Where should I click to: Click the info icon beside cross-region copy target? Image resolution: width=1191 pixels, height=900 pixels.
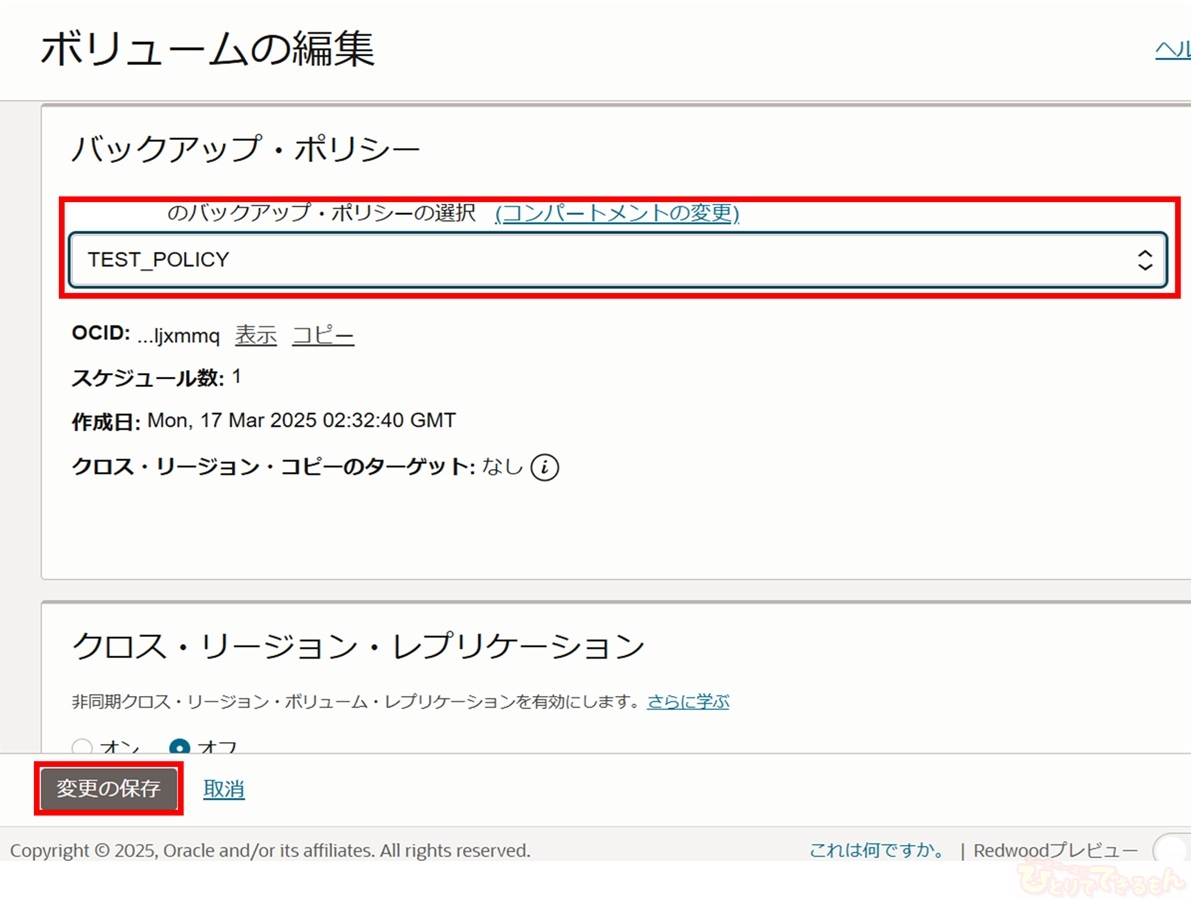point(545,467)
